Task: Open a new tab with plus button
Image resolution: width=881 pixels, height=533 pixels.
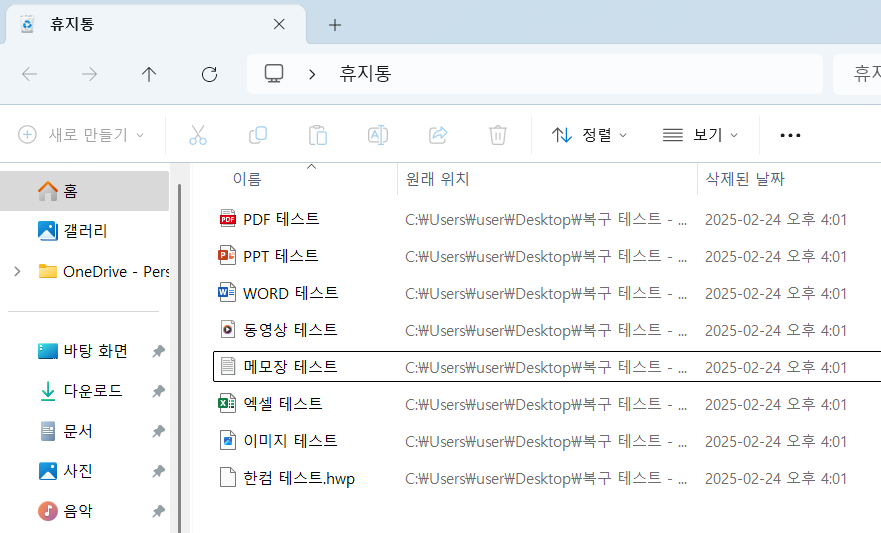Action: point(335,25)
